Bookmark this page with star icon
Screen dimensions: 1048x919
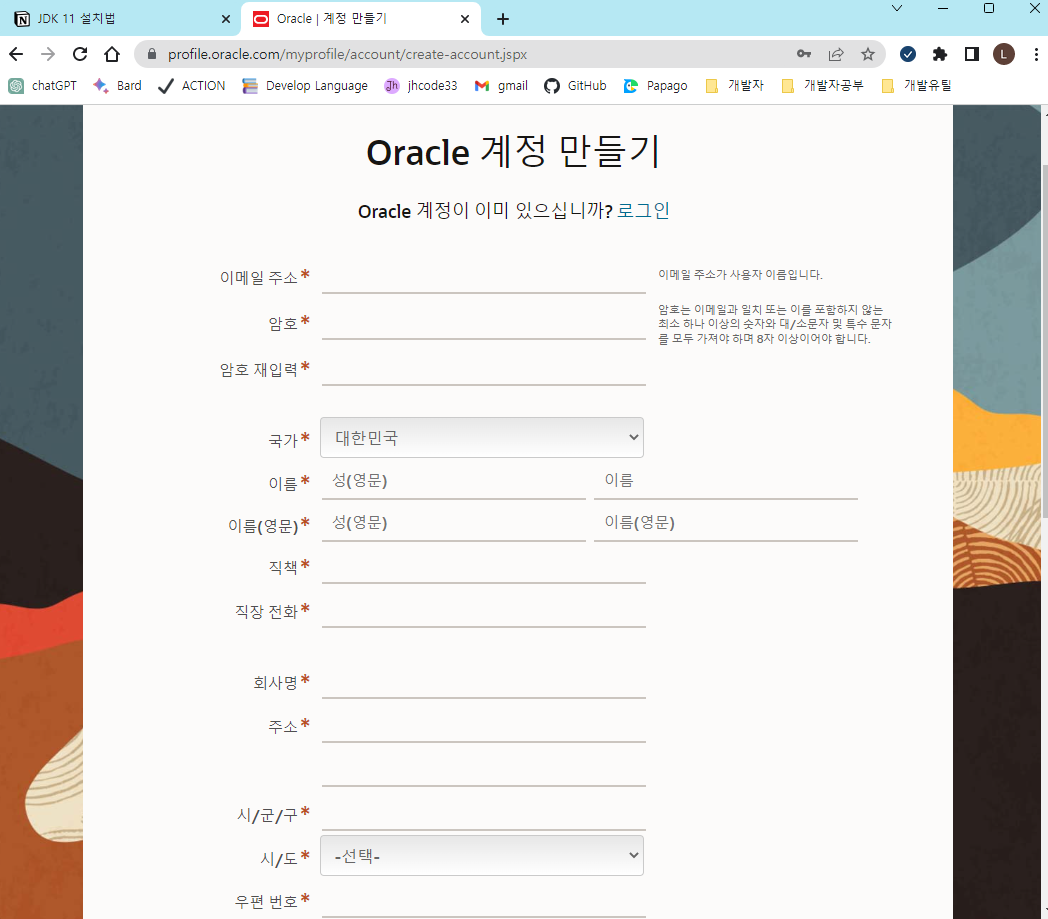[x=868, y=54]
